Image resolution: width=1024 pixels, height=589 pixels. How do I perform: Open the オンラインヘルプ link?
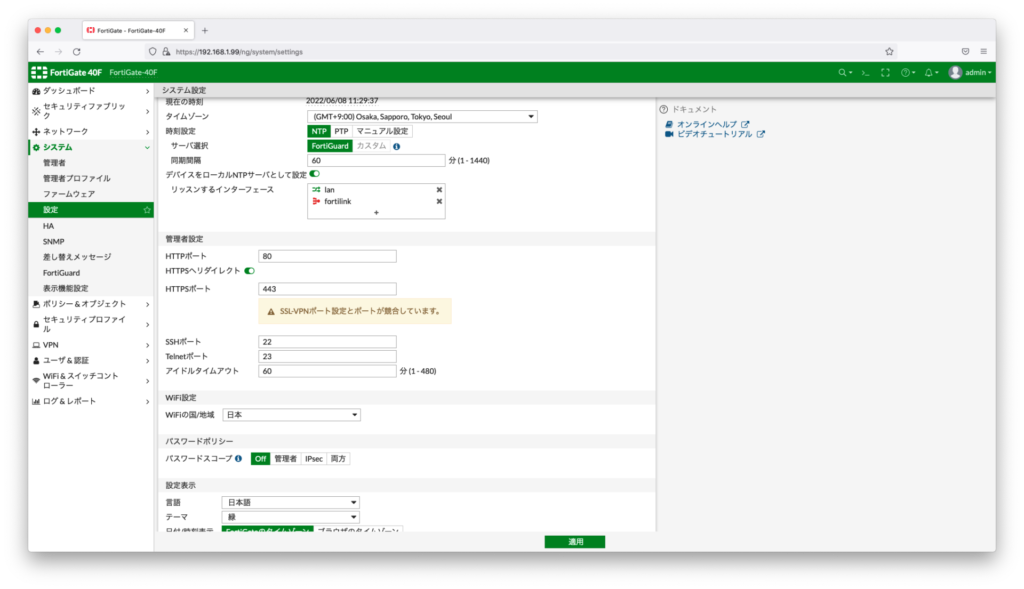click(x=707, y=124)
